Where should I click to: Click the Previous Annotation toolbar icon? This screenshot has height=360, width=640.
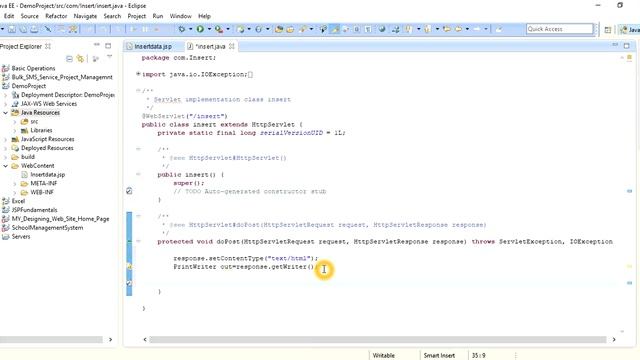[x=427, y=29]
